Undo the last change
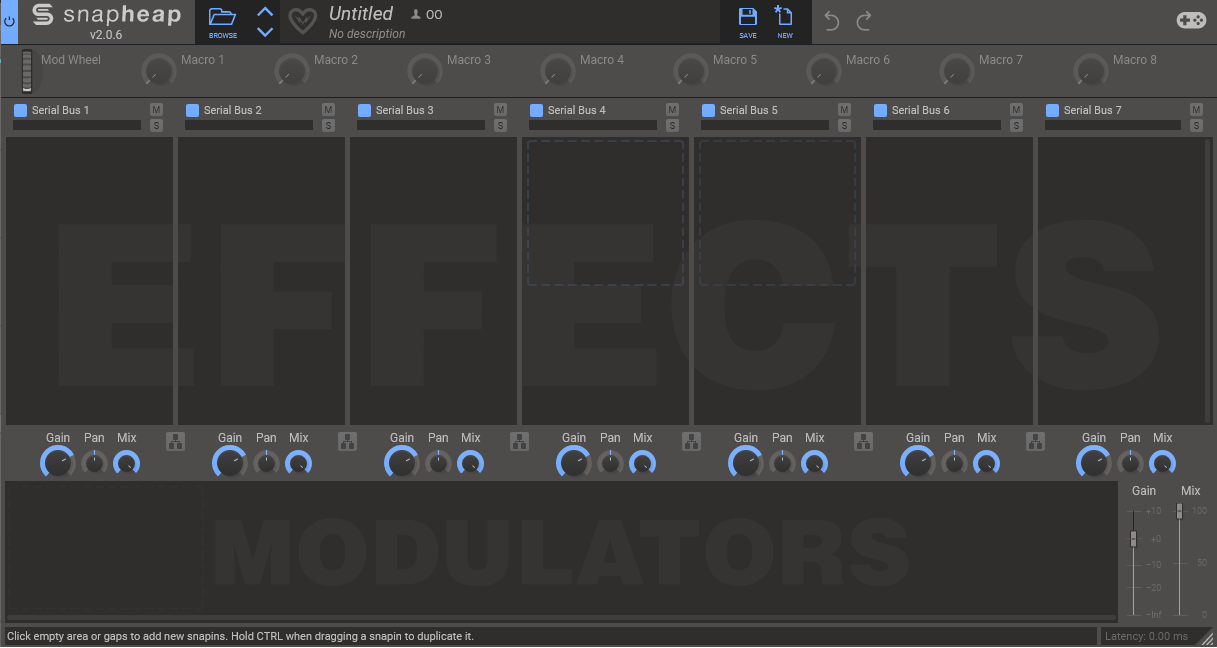Image resolution: width=1217 pixels, height=648 pixels. point(830,20)
